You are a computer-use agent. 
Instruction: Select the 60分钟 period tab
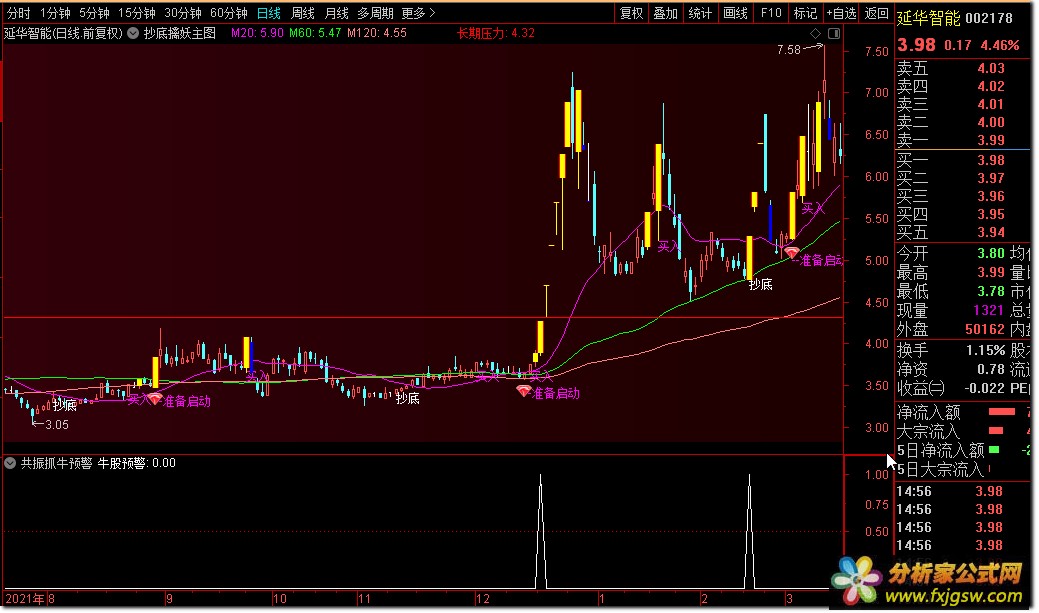(x=229, y=13)
